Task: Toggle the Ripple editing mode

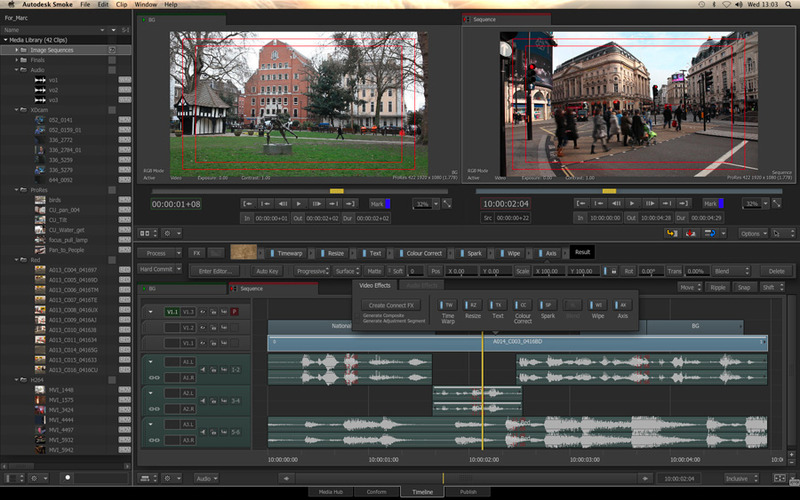Action: coord(716,287)
